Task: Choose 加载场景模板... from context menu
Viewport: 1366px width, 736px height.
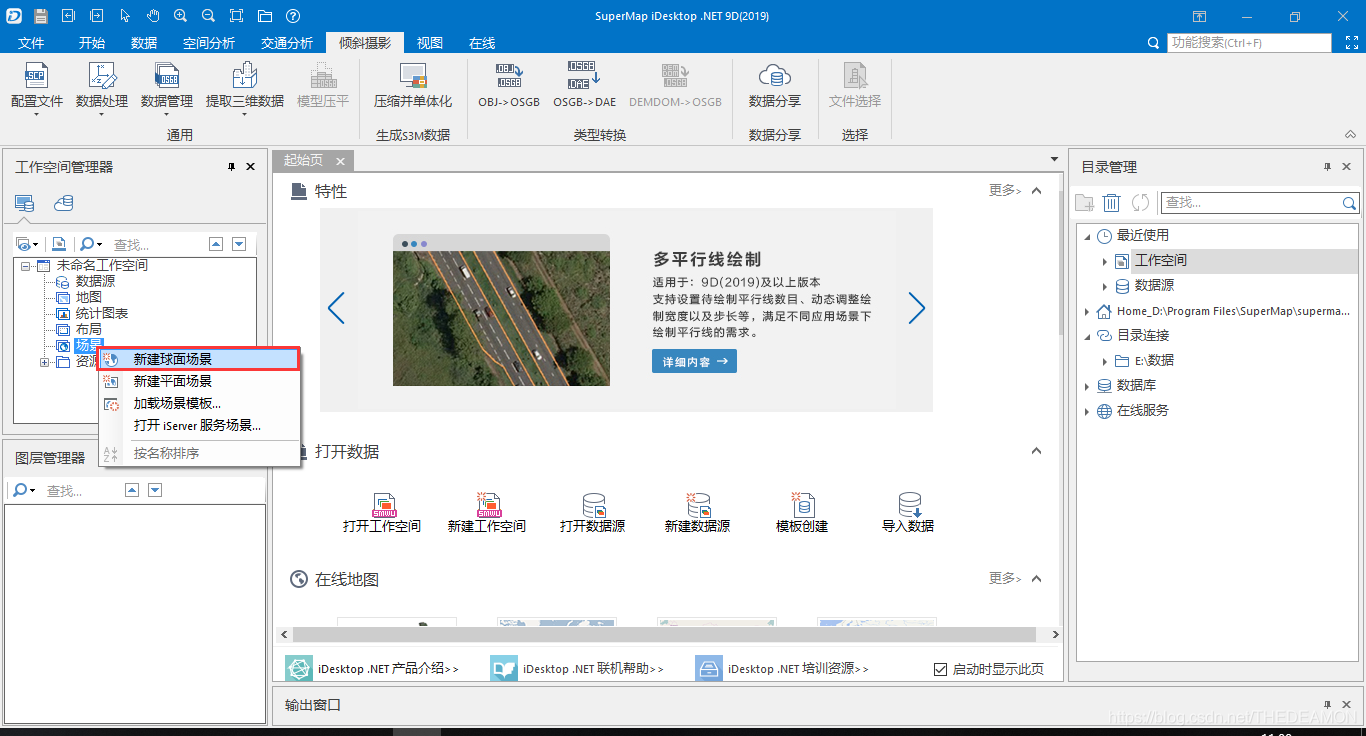Action: point(199,403)
